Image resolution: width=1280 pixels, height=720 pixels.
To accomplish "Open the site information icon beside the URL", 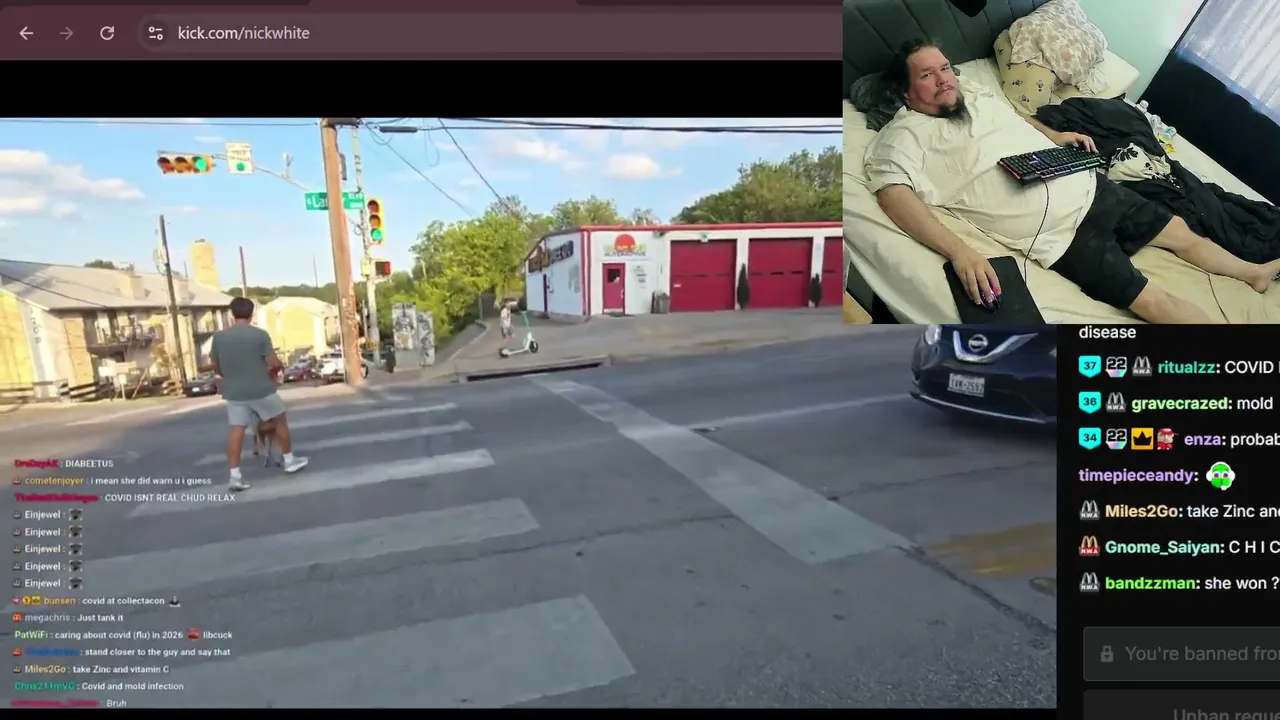I will (155, 33).
